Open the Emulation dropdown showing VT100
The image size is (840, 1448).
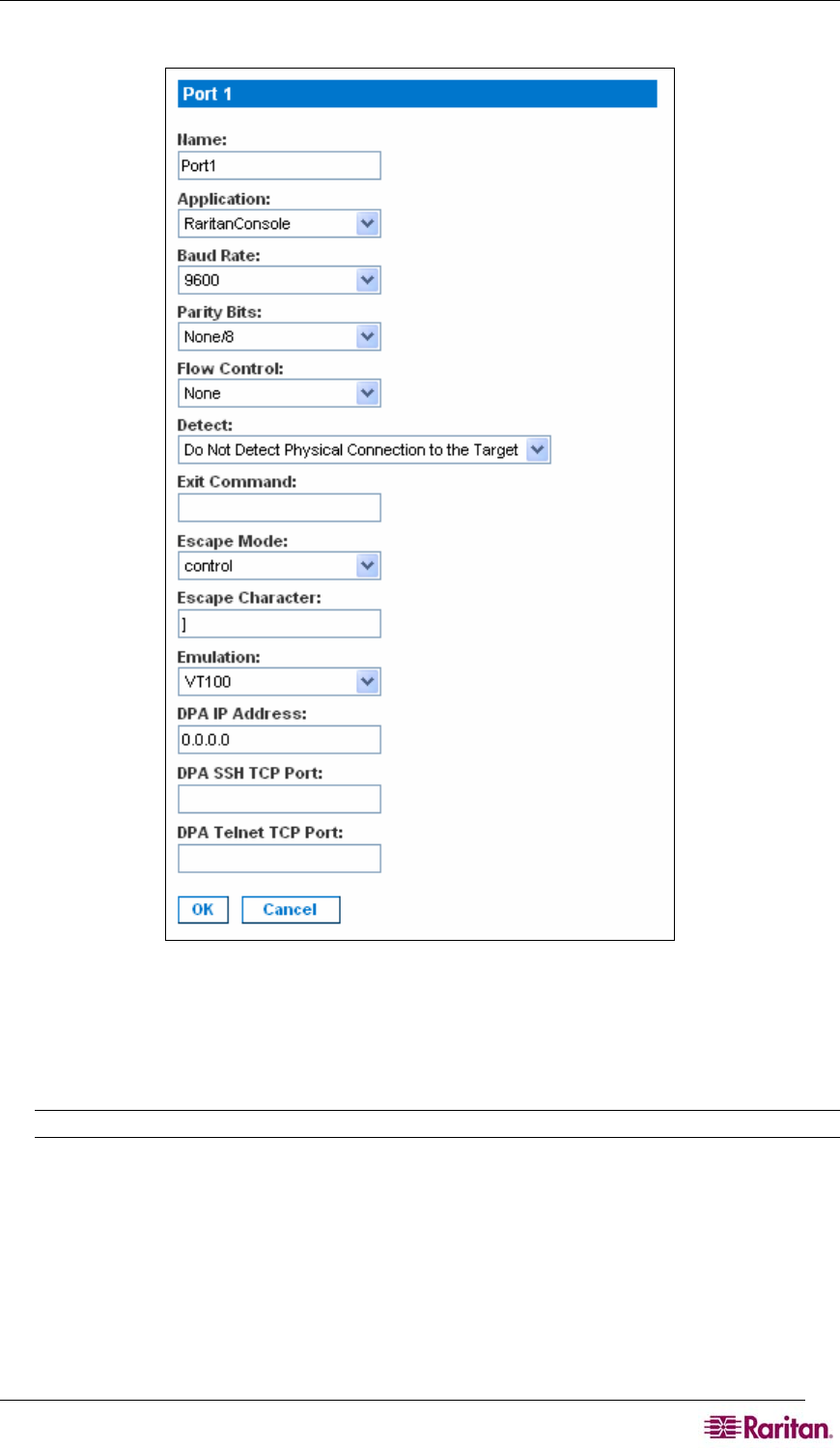(x=279, y=682)
